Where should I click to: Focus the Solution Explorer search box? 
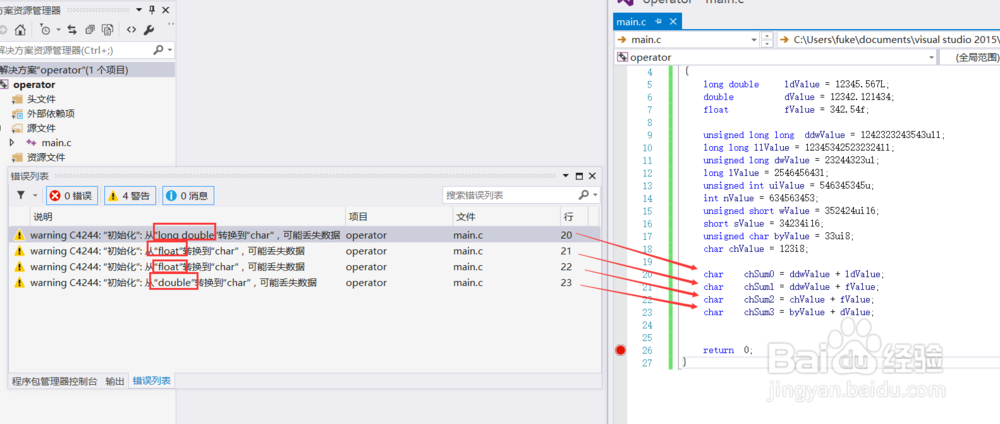click(x=75, y=50)
